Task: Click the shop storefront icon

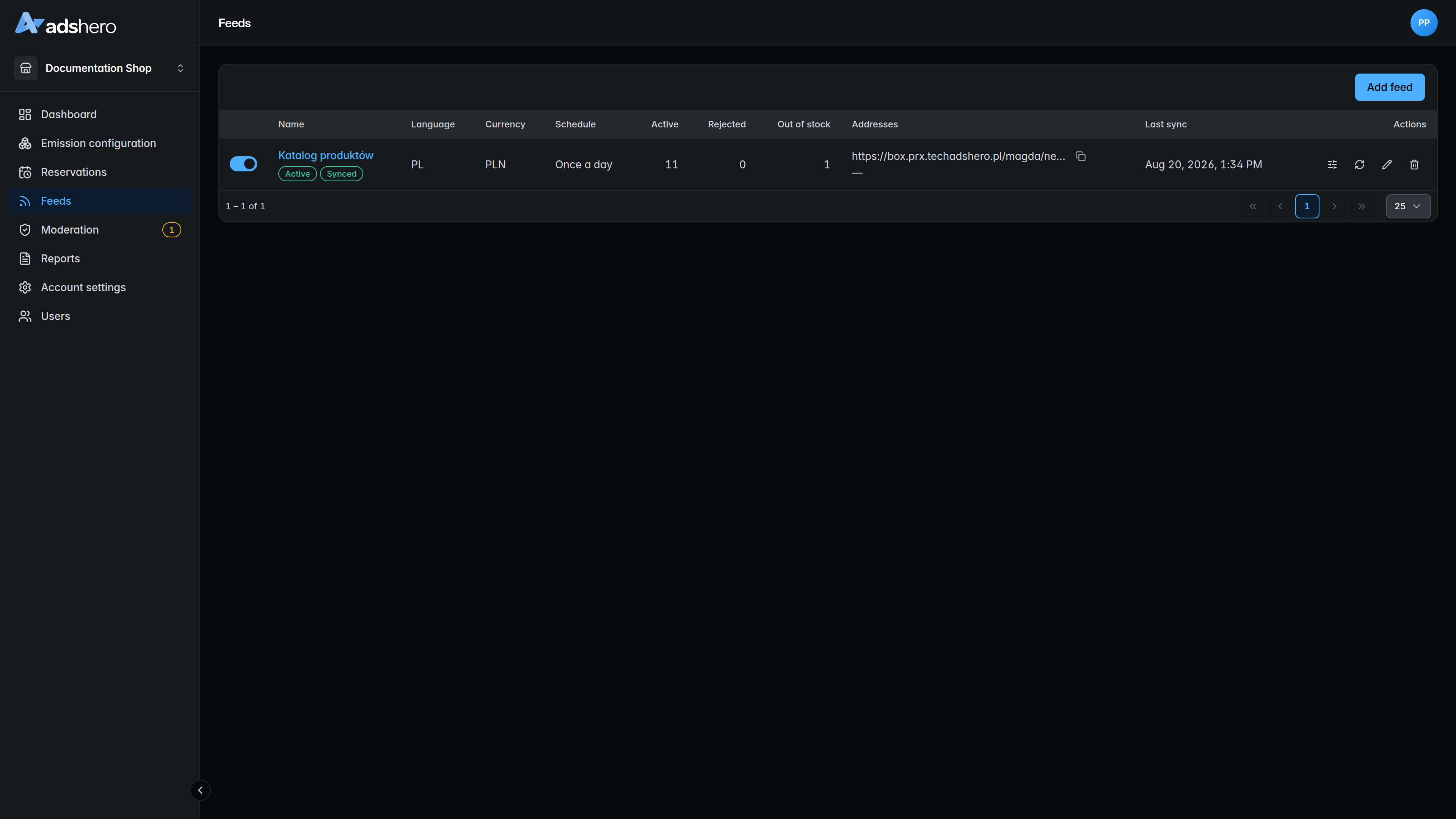Action: [25, 68]
